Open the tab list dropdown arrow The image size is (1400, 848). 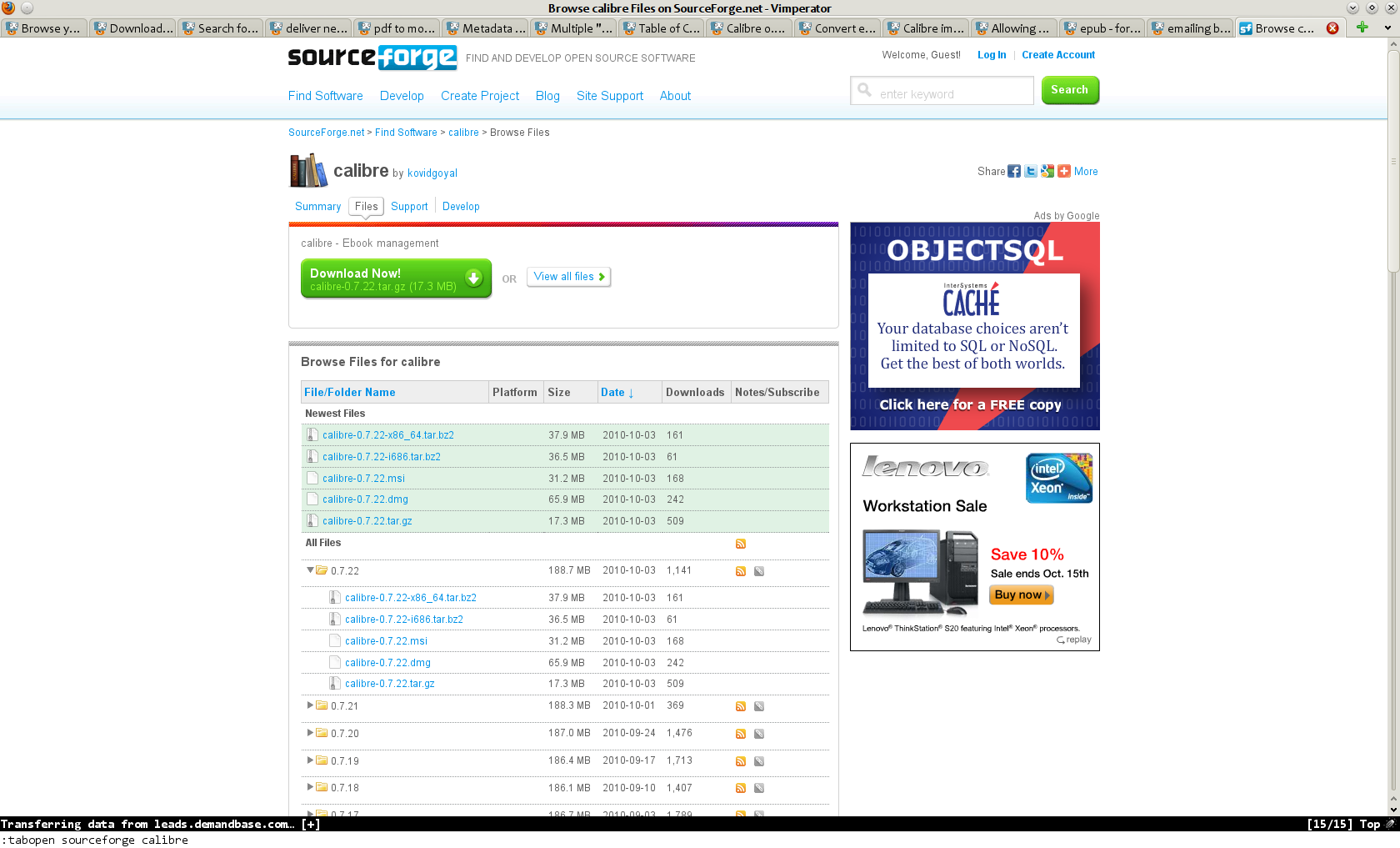(1387, 28)
